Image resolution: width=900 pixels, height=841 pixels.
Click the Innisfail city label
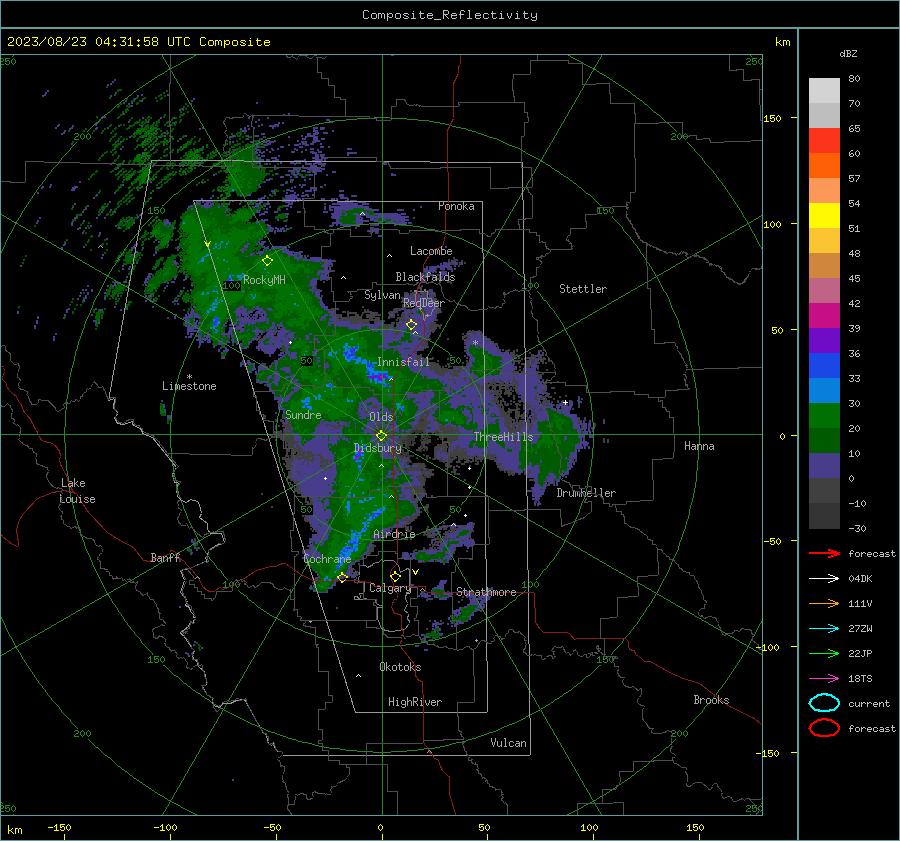[403, 362]
